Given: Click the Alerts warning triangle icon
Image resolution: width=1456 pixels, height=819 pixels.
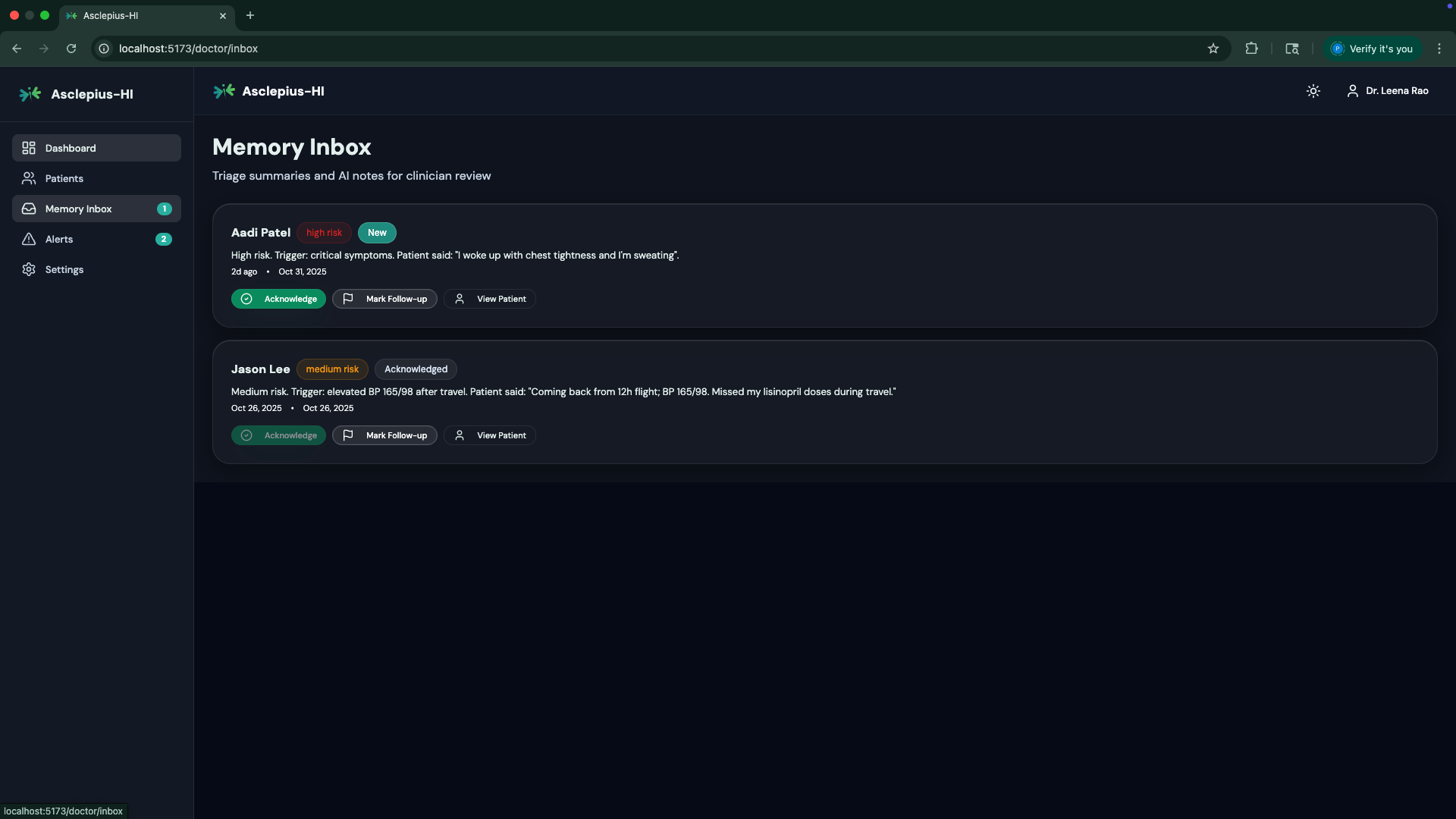Looking at the screenshot, I should [29, 239].
